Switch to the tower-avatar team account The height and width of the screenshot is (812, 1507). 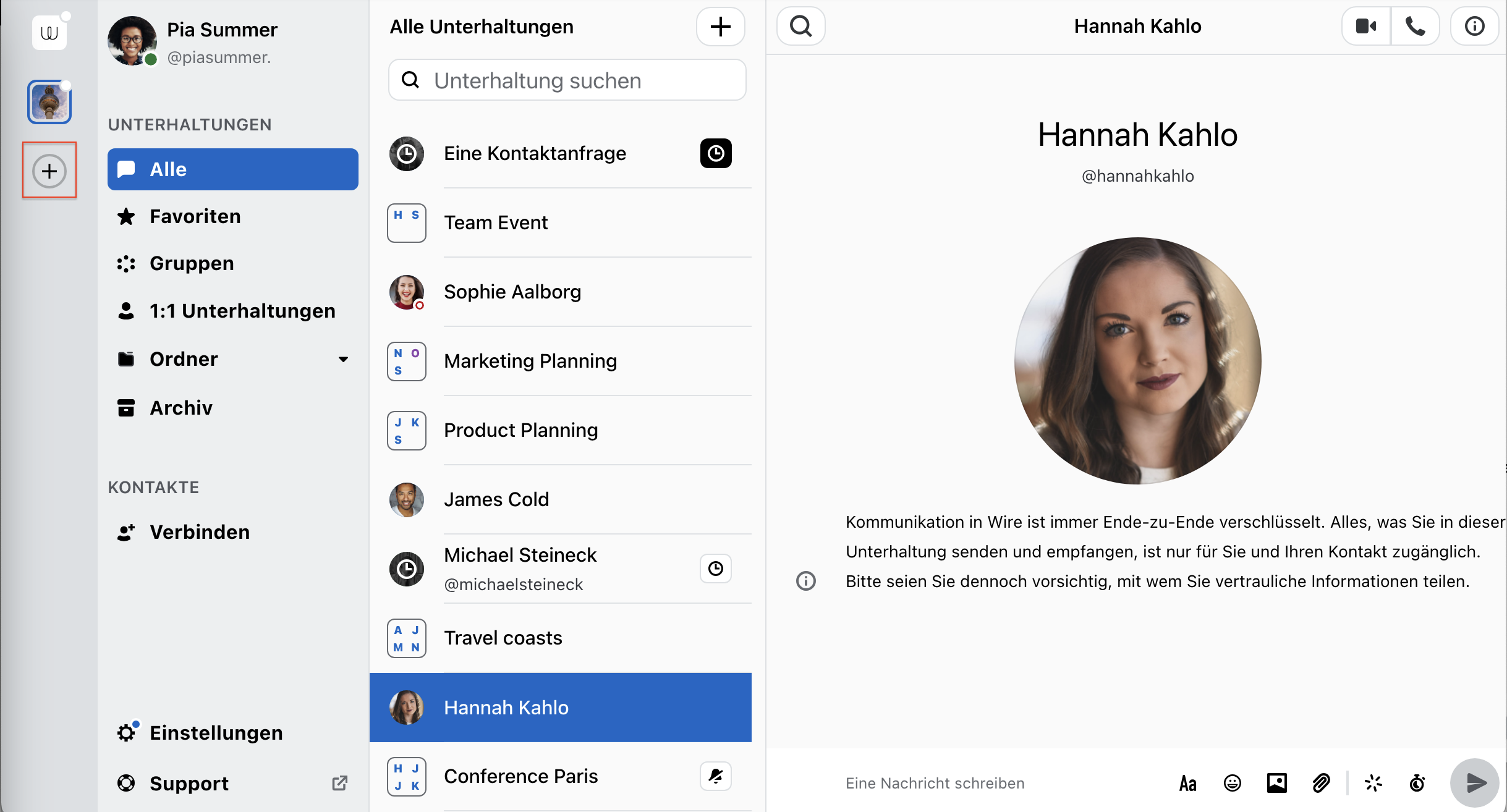point(49,102)
